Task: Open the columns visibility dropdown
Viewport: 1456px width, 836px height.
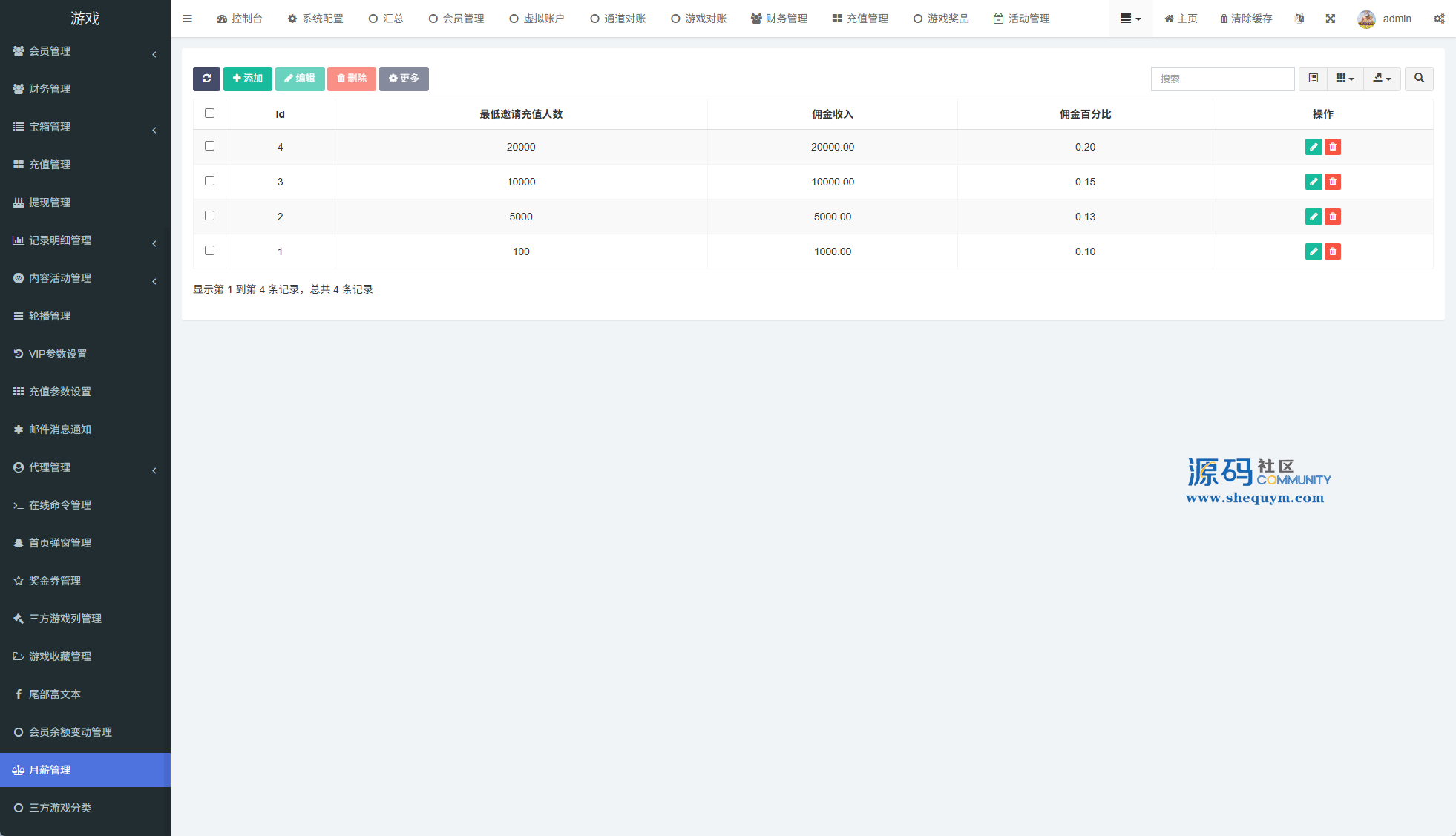Action: (x=1345, y=79)
